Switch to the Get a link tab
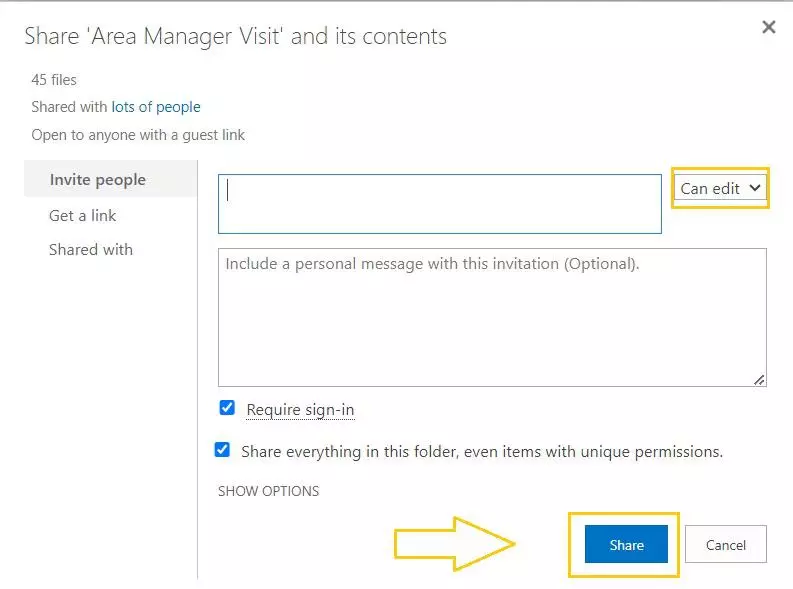Screen dimensions: 793x589 [x=83, y=215]
